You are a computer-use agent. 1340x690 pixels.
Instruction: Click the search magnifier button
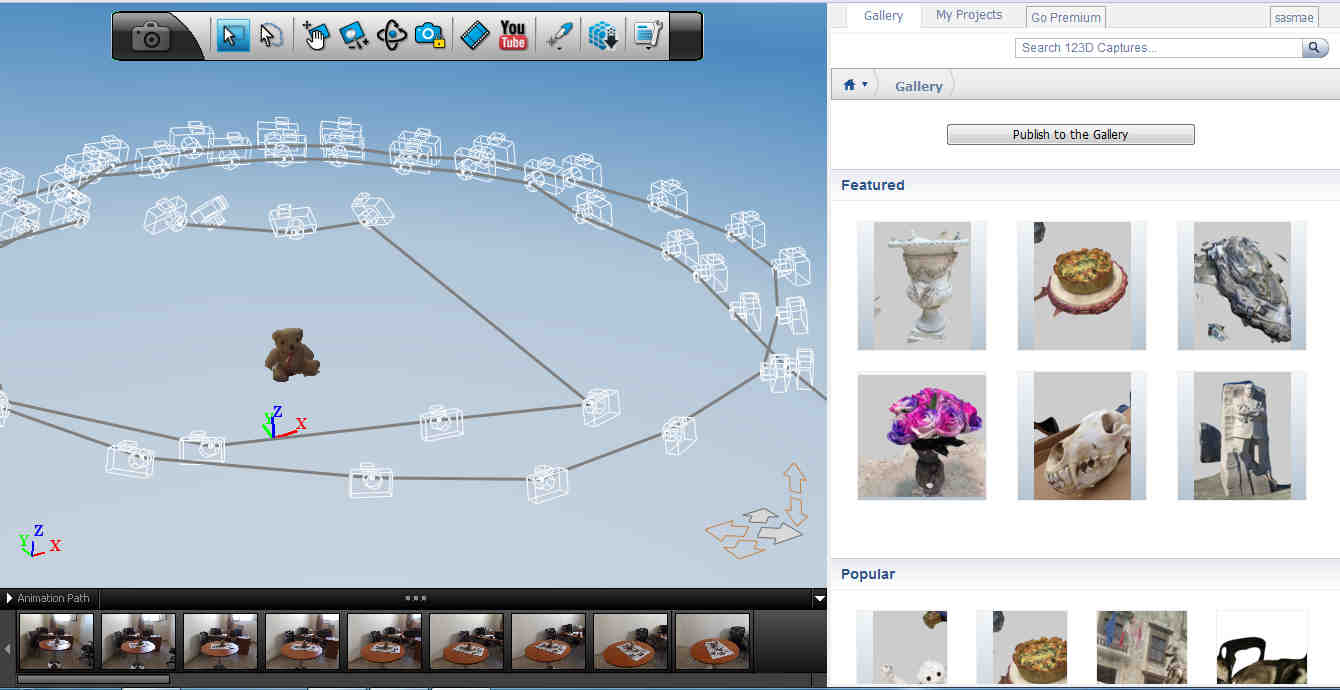(x=1315, y=48)
